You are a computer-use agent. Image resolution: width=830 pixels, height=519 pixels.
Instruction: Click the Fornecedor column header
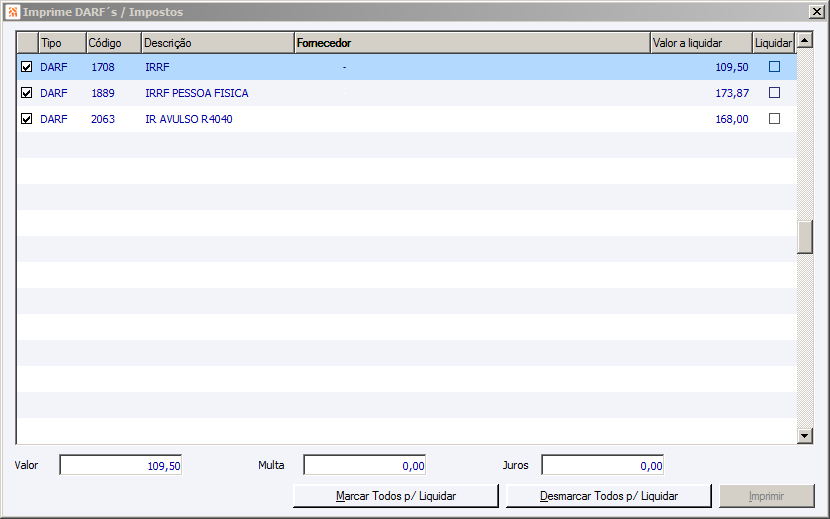point(472,43)
